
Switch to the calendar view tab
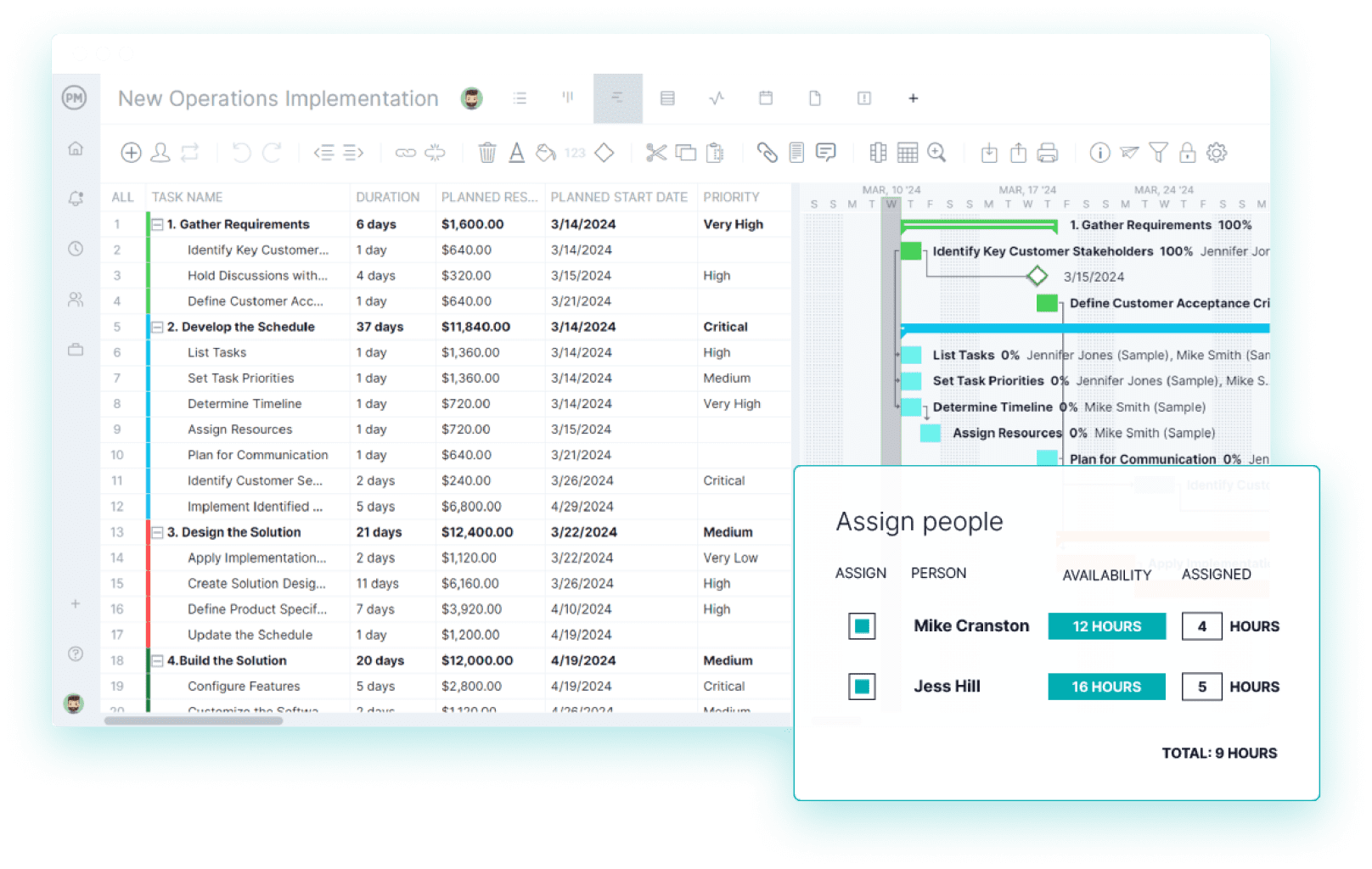point(766,98)
